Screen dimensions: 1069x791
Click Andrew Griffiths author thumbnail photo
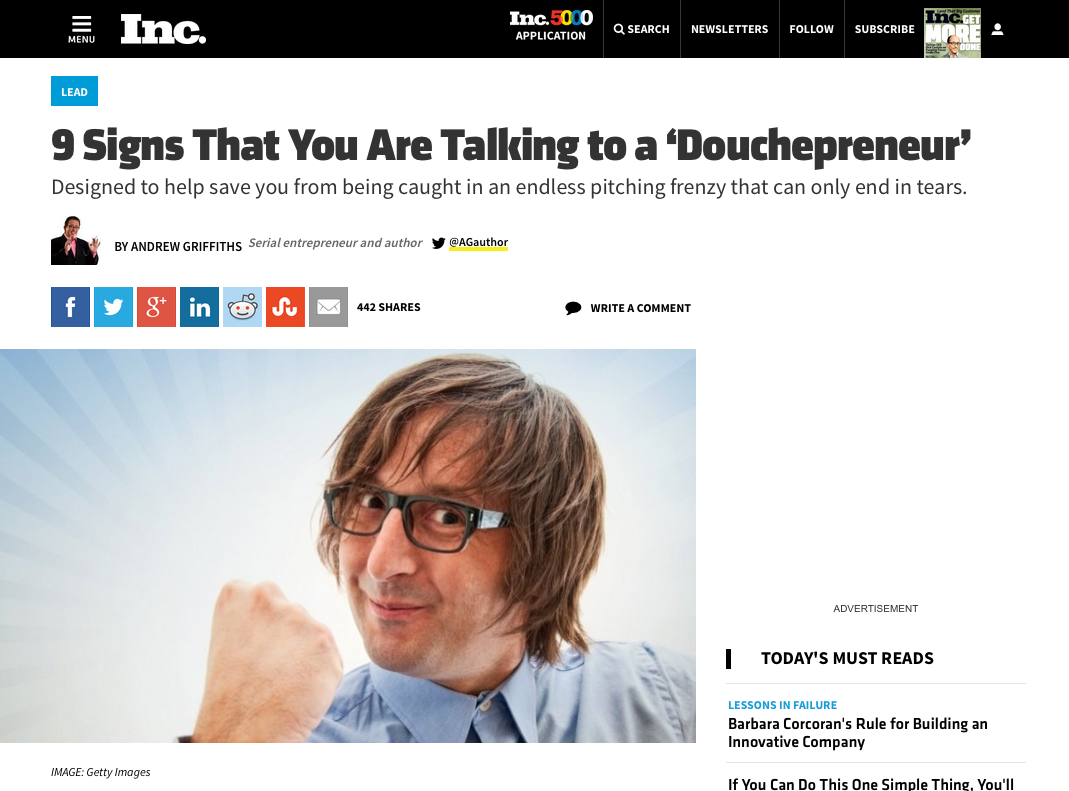tap(75, 240)
